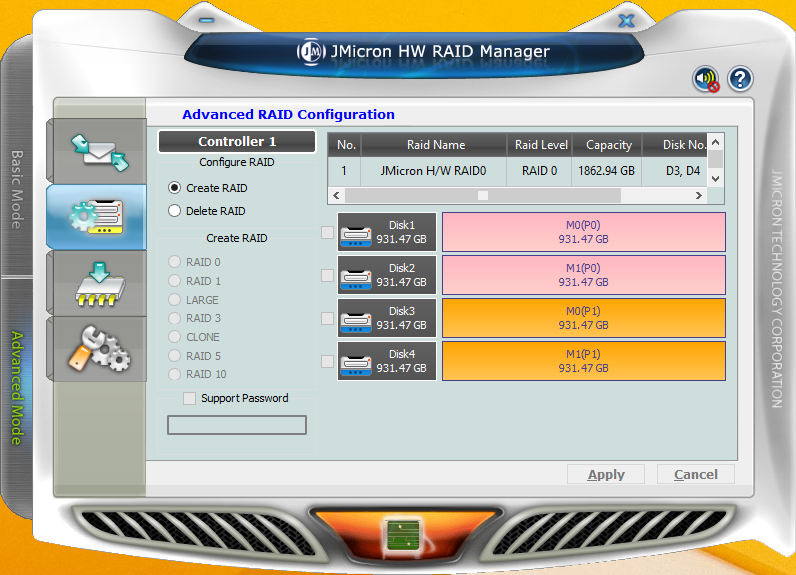This screenshot has height=575, width=796.
Task: Click the Disk No. column header
Action: tap(676, 145)
